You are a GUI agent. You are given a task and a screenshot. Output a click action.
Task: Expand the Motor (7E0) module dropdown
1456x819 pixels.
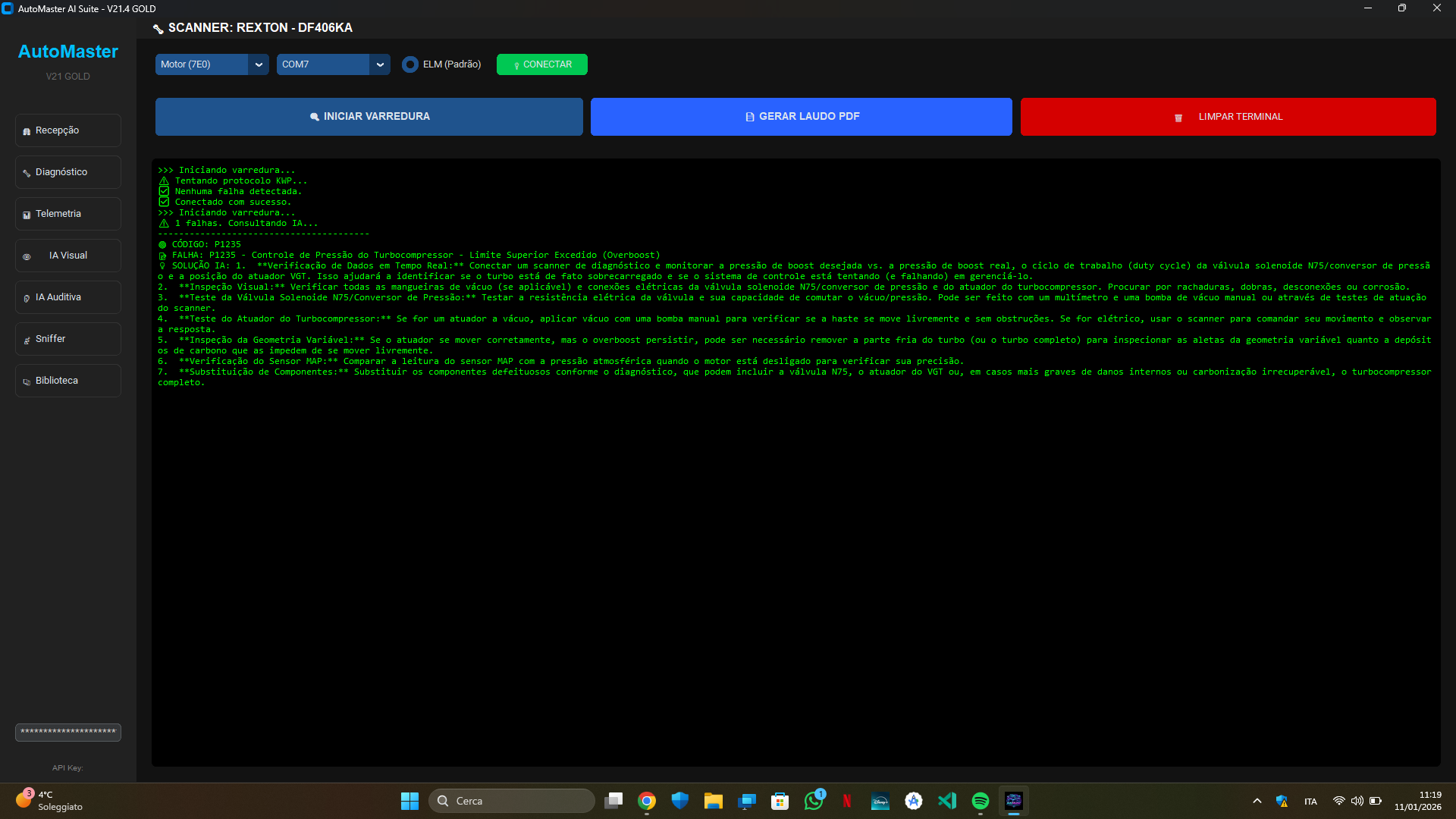259,64
